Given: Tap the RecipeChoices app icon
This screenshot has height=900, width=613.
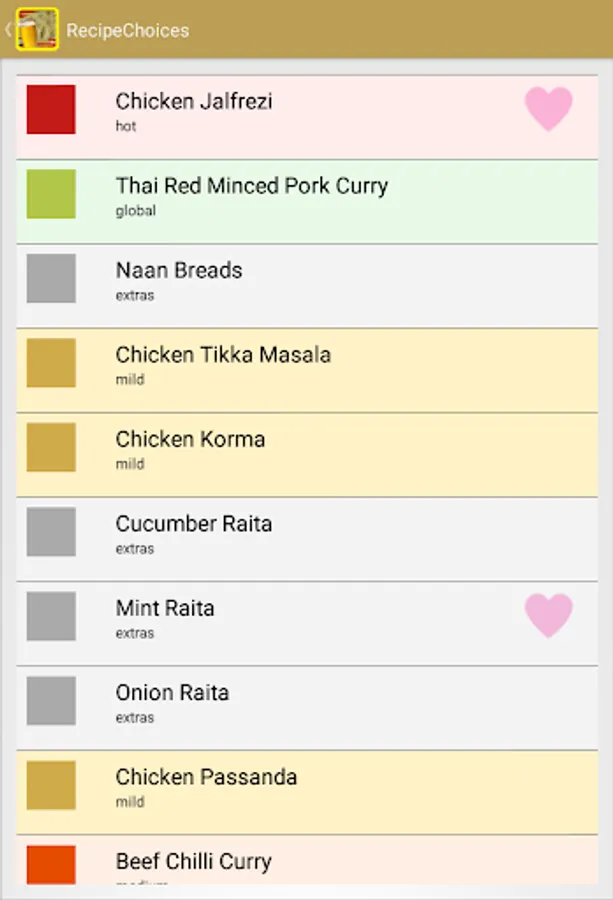Looking at the screenshot, I should [37, 30].
